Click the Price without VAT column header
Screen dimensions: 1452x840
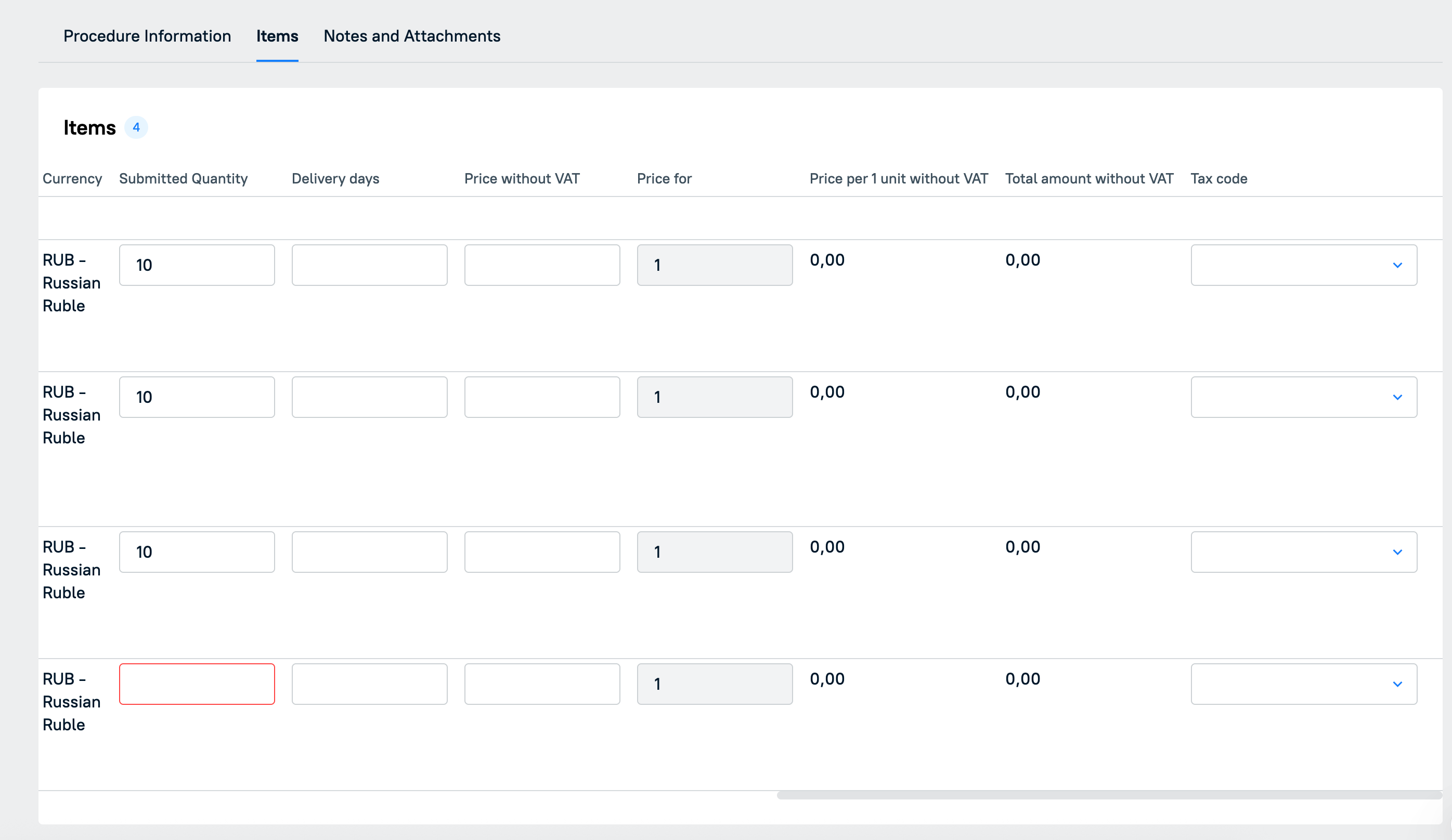[522, 178]
